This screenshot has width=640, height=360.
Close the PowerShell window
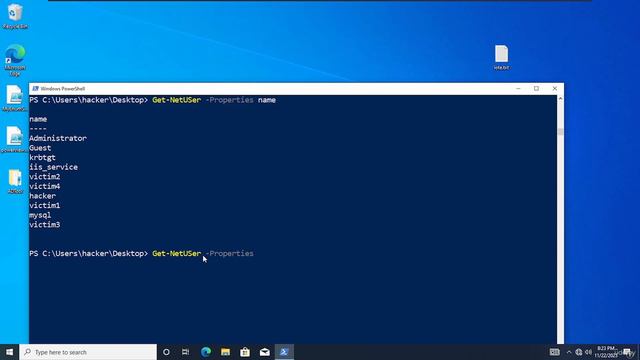(x=555, y=89)
